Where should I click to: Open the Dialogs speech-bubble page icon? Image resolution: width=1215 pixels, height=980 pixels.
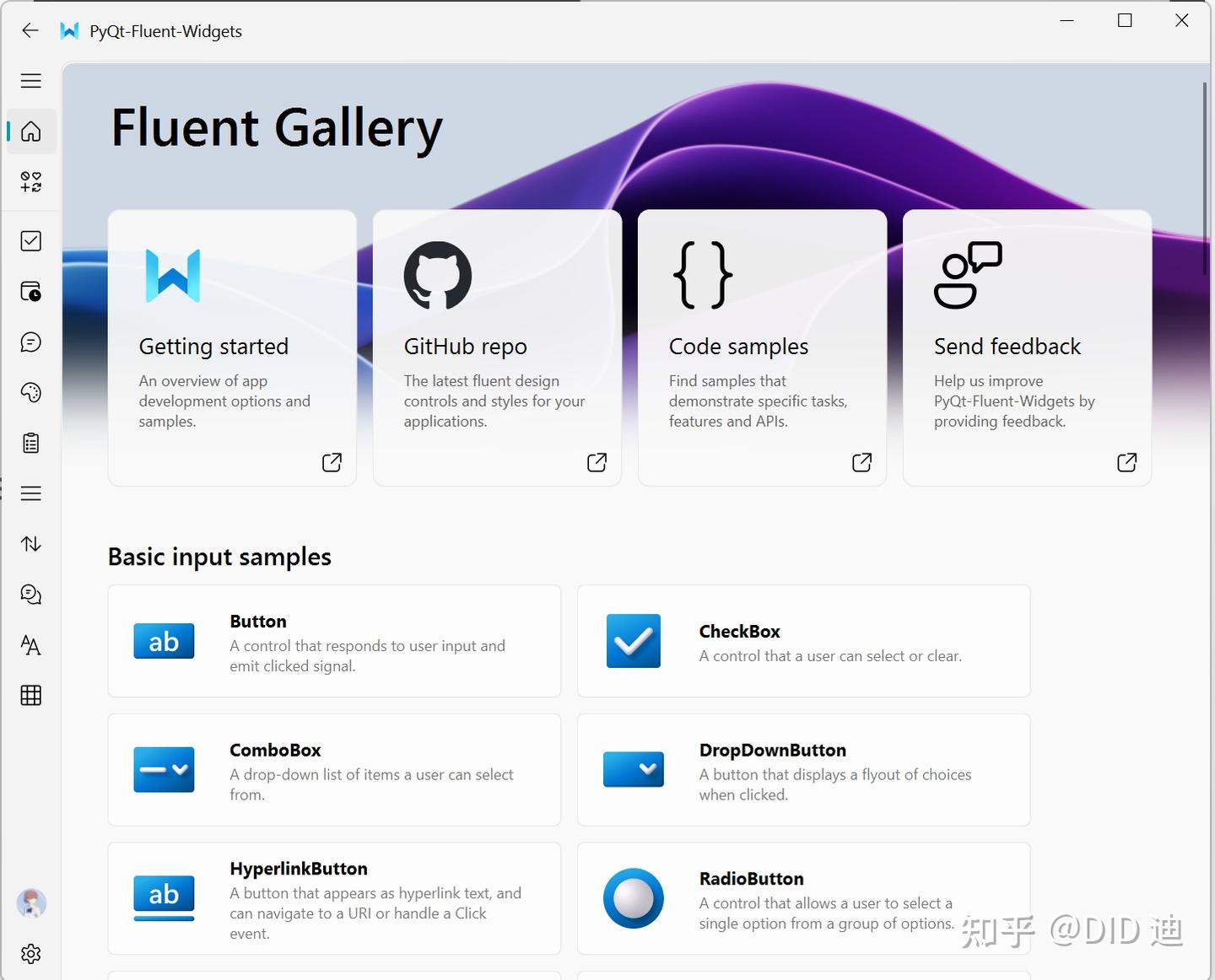[x=30, y=342]
